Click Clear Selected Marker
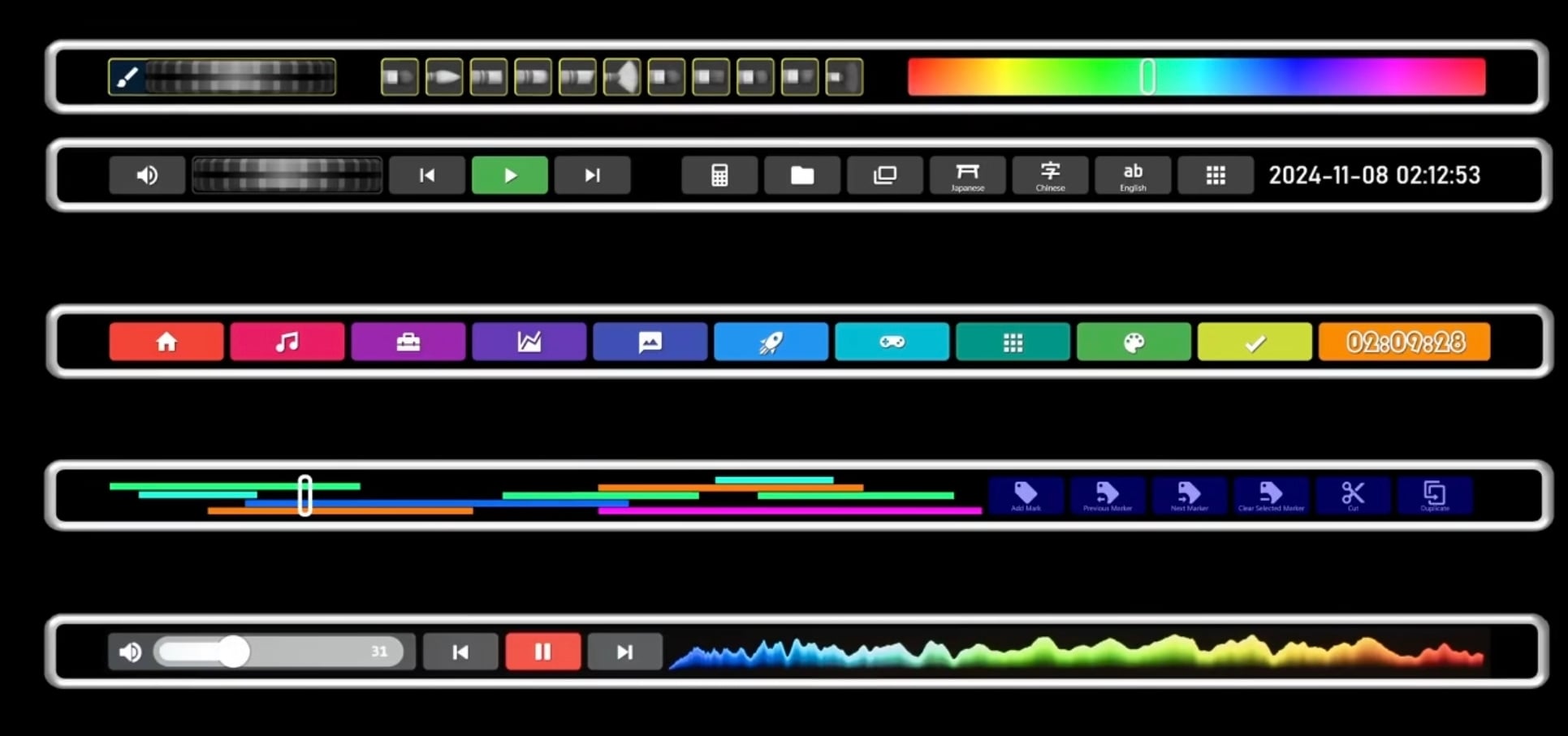Screen dimensions: 1568x736 [1272, 495]
